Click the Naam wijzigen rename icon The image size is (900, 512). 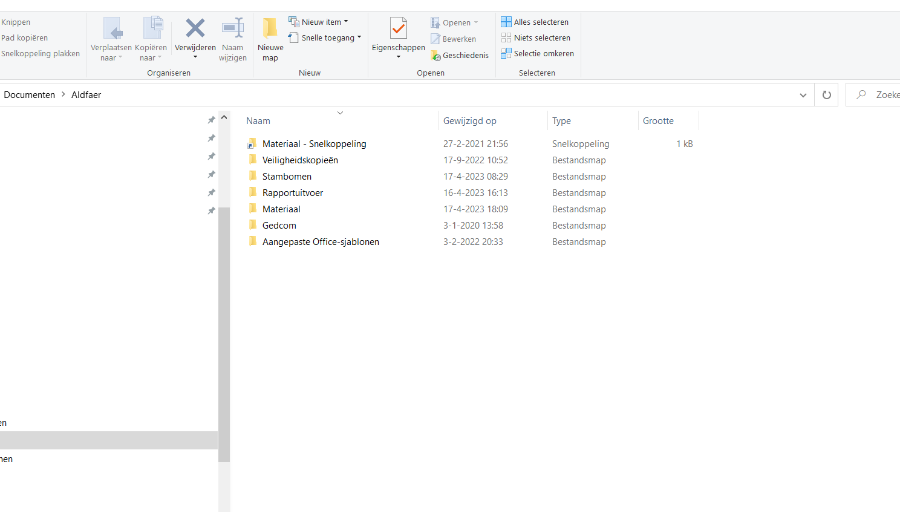pyautogui.click(x=232, y=29)
